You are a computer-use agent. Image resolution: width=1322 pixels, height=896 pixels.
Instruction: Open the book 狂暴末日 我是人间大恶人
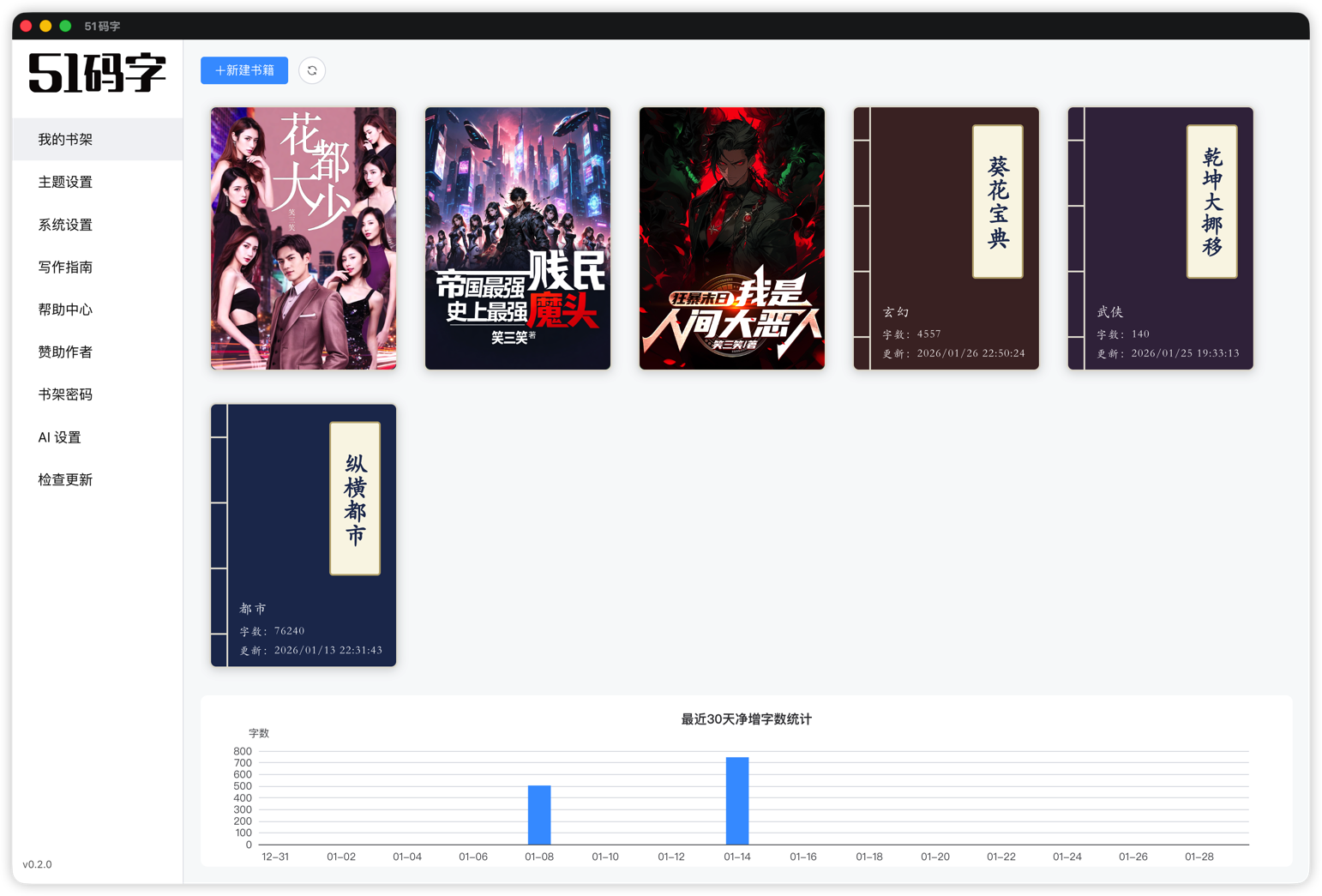pyautogui.click(x=731, y=238)
